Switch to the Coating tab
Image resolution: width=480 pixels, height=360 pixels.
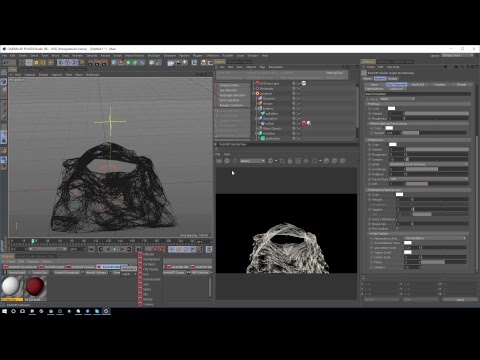tap(440, 84)
